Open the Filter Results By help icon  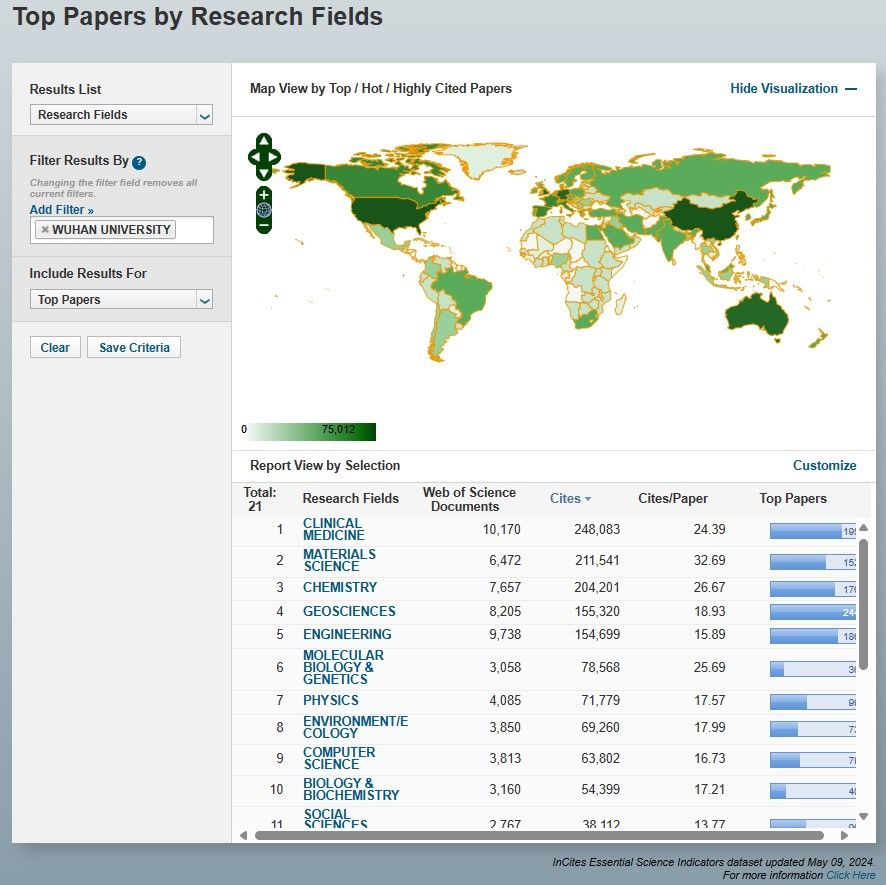pyautogui.click(x=139, y=163)
